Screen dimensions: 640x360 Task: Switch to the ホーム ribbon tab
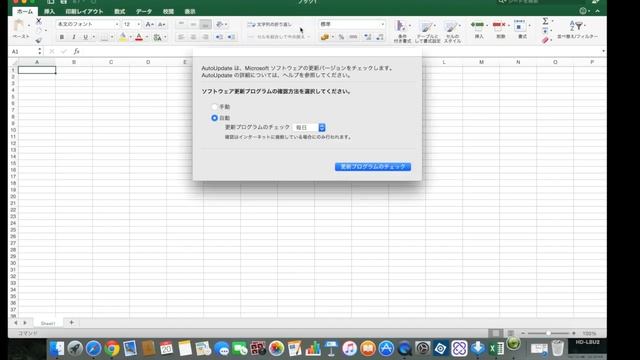tap(25, 11)
